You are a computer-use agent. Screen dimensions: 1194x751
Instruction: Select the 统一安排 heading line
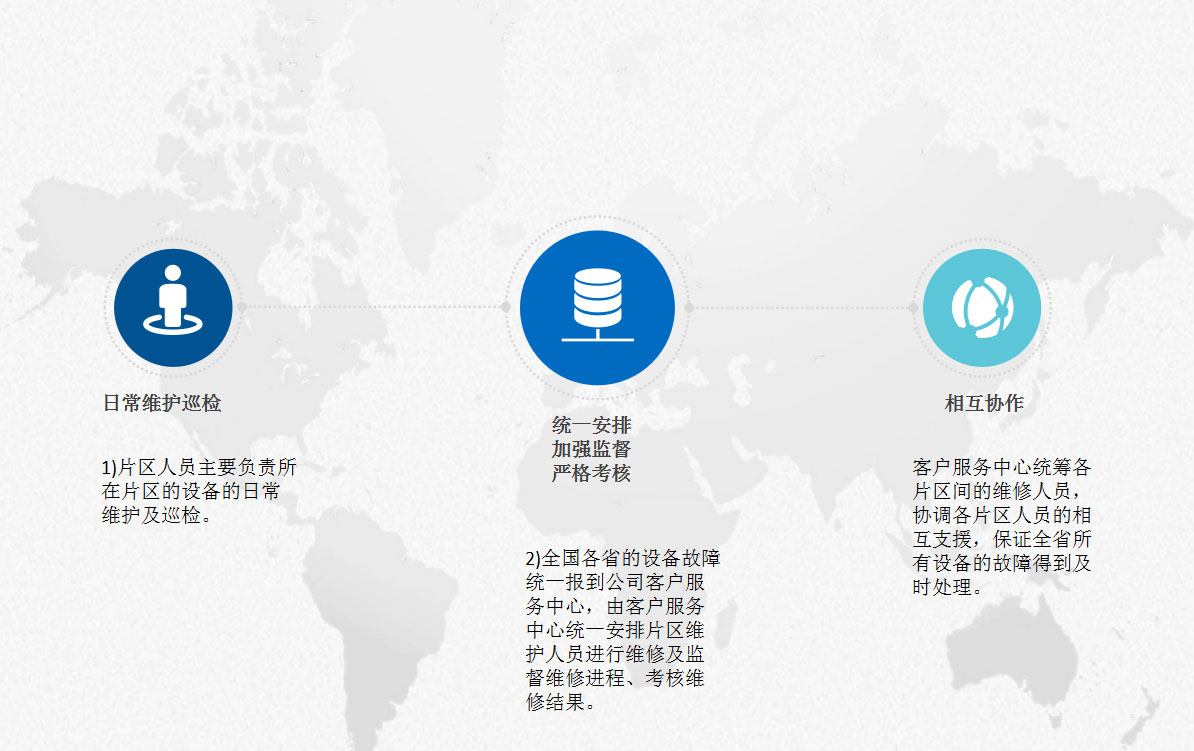pos(591,425)
